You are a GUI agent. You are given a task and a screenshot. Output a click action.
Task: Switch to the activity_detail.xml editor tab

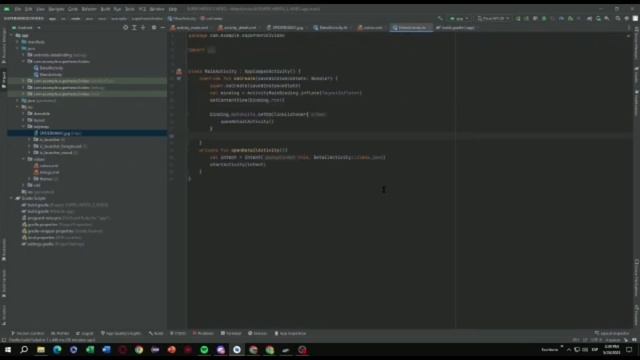238,28
